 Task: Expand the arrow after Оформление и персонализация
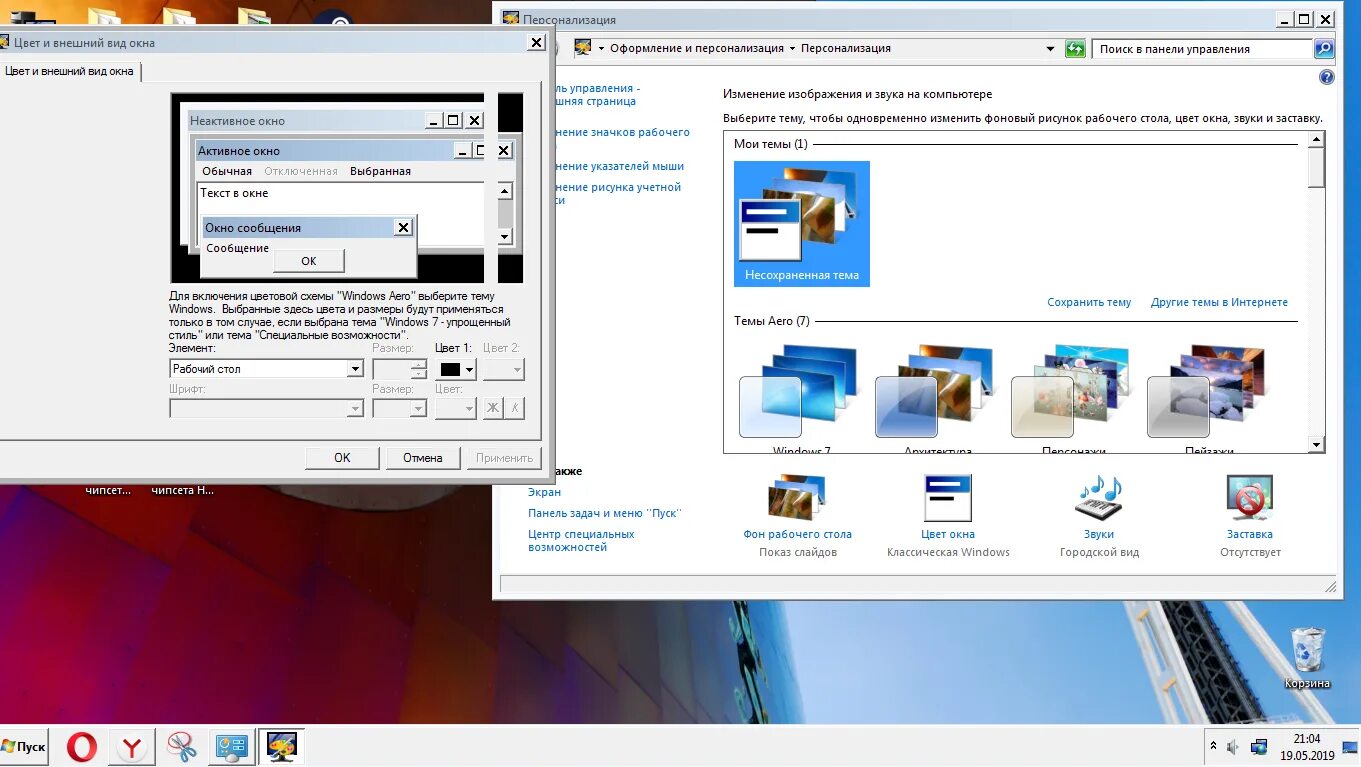click(x=792, y=48)
